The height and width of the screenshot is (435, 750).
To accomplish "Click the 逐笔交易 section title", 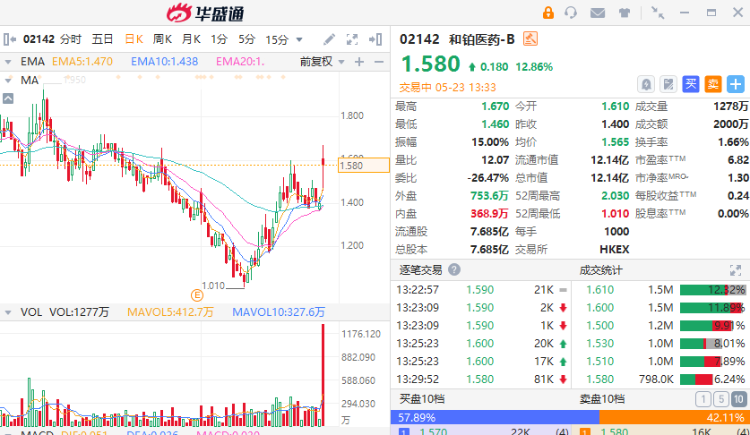I will 420,270.
